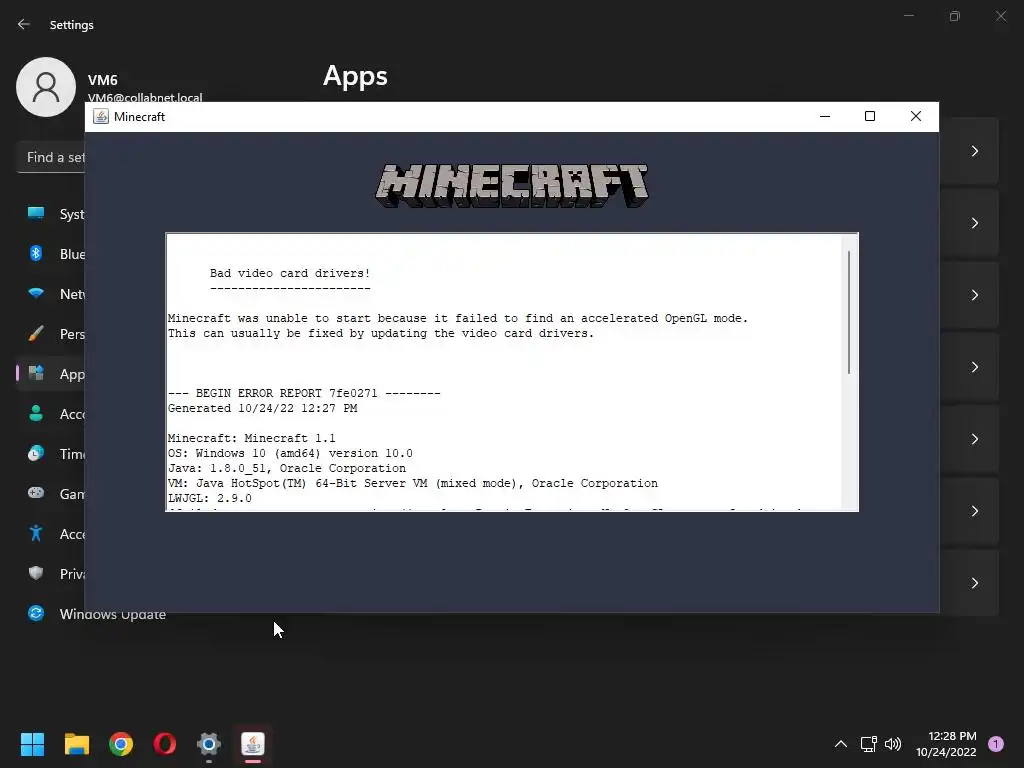Click the Settings back arrow

pyautogui.click(x=24, y=24)
